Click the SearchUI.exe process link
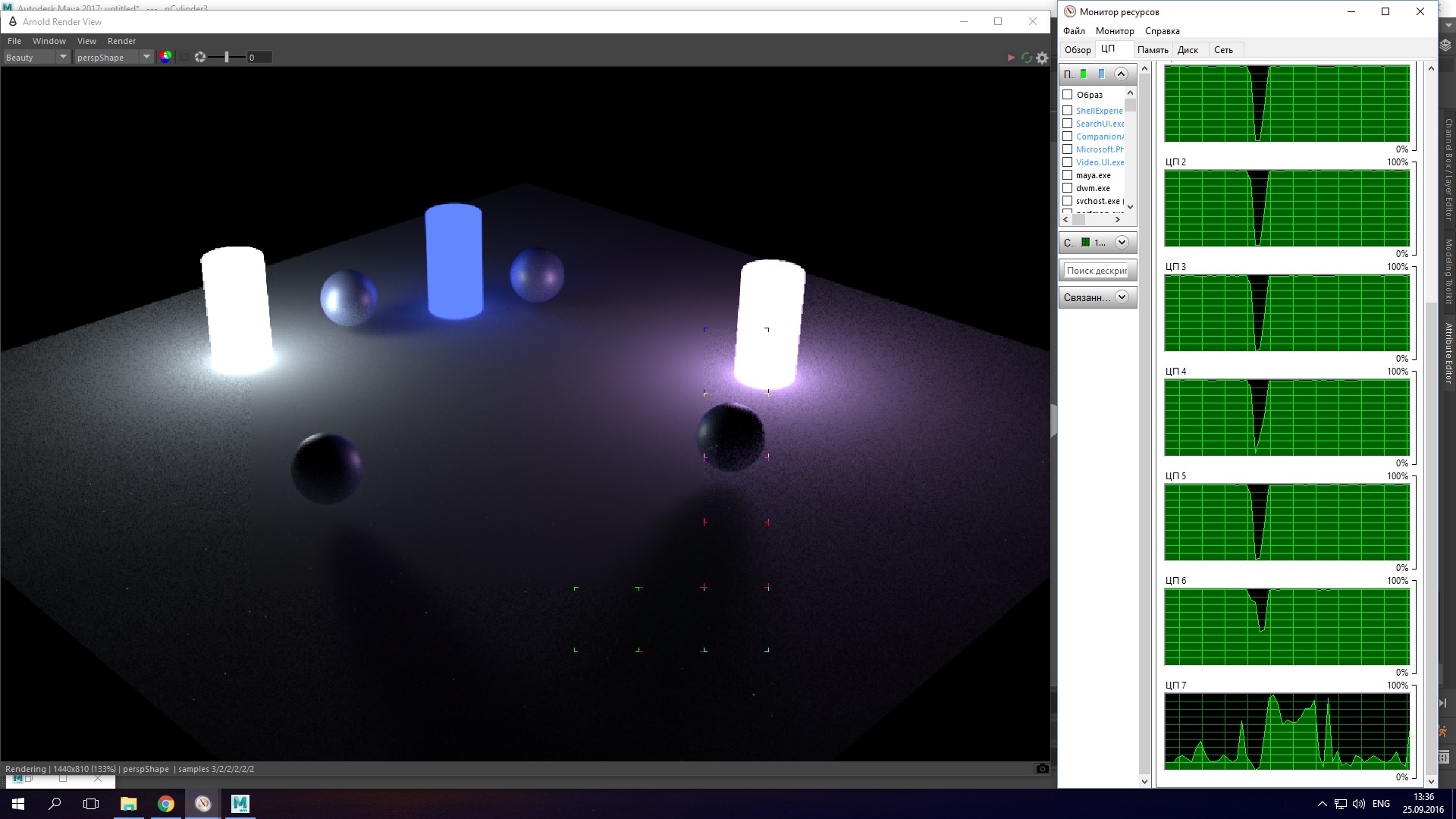 [1100, 124]
